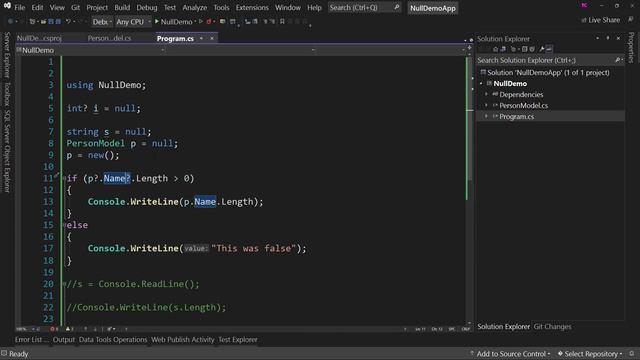
Task: Open the Data Tools Operations tab
Action: coord(113,340)
